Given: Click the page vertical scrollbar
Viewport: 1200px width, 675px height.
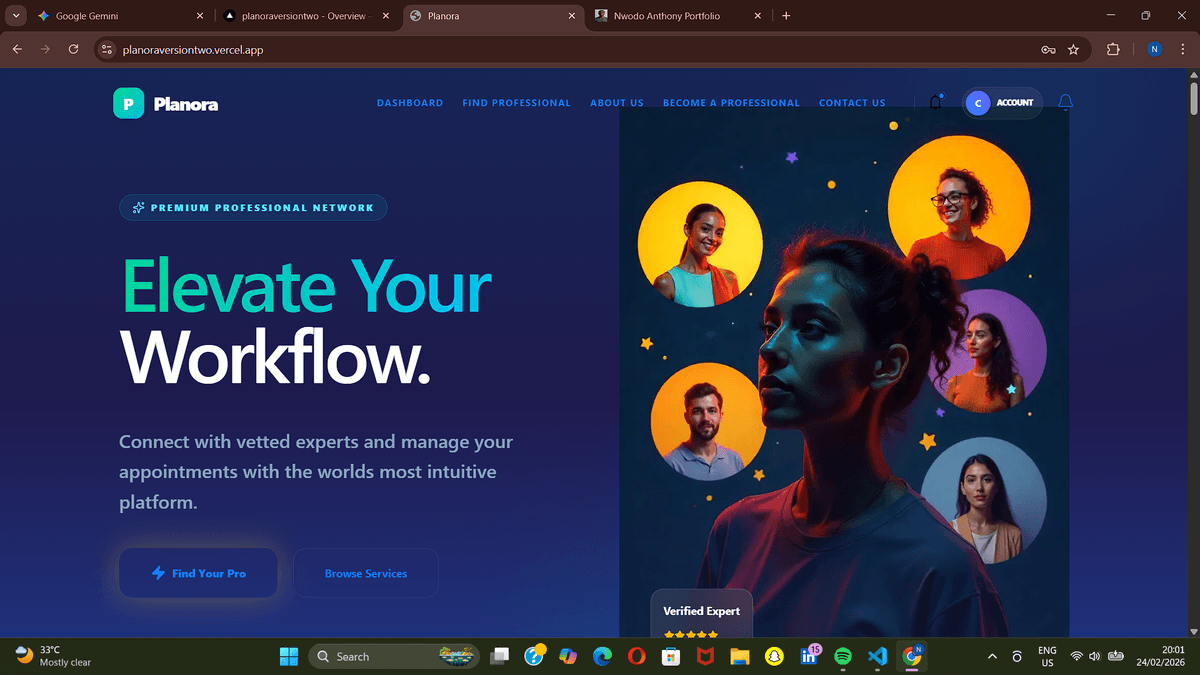Looking at the screenshot, I should 1193,350.
